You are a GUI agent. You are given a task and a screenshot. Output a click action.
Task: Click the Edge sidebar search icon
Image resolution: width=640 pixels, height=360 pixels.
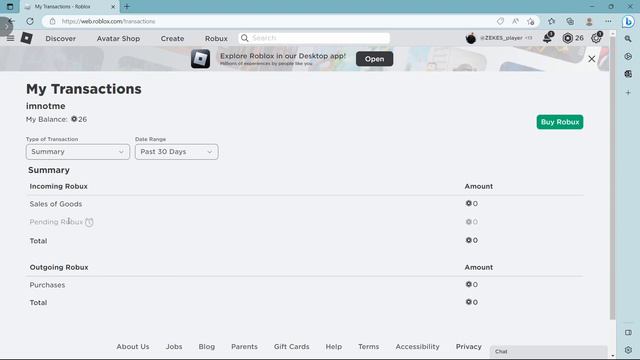(628, 39)
